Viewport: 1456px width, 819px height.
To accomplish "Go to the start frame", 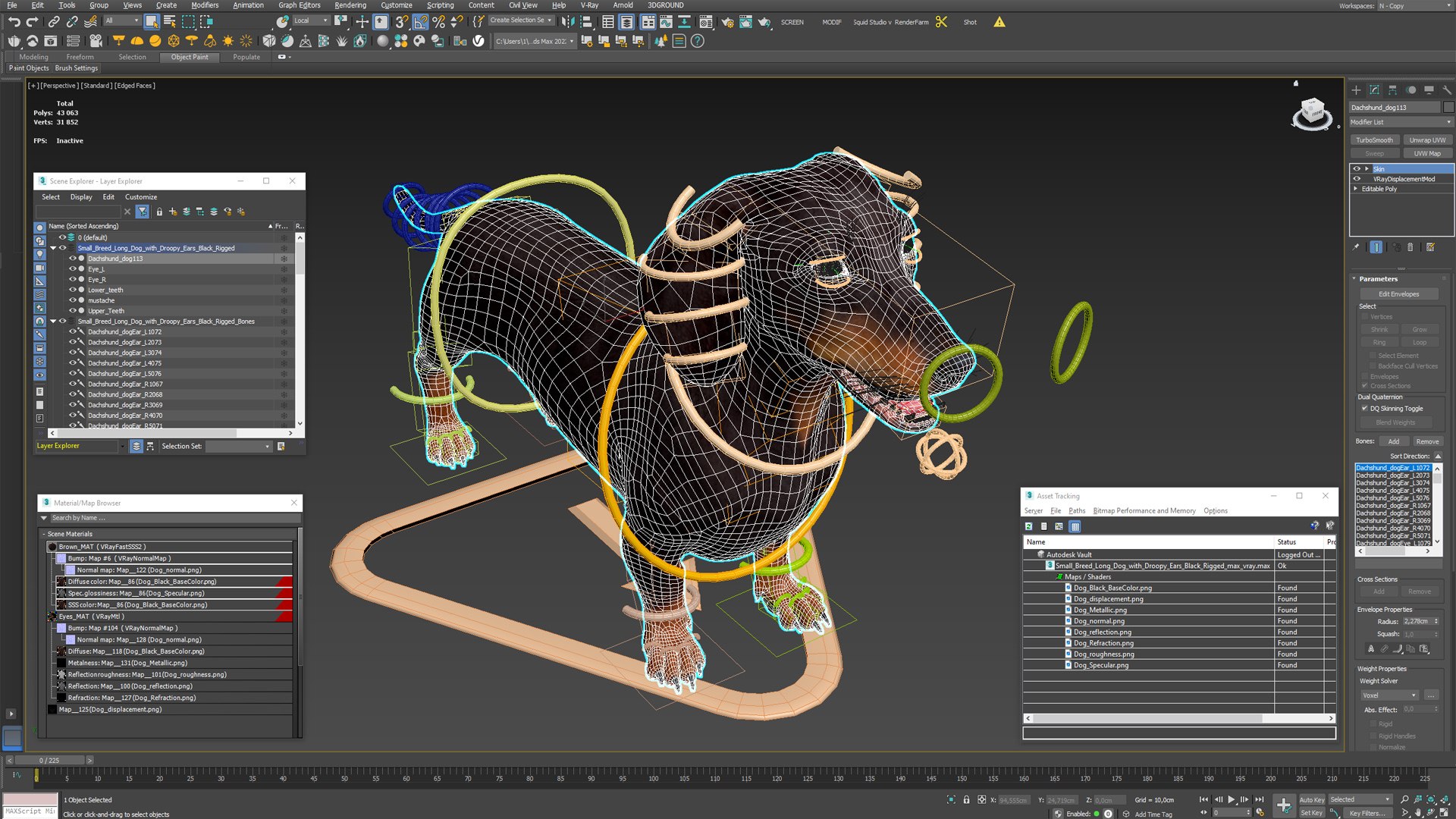I will [1203, 799].
